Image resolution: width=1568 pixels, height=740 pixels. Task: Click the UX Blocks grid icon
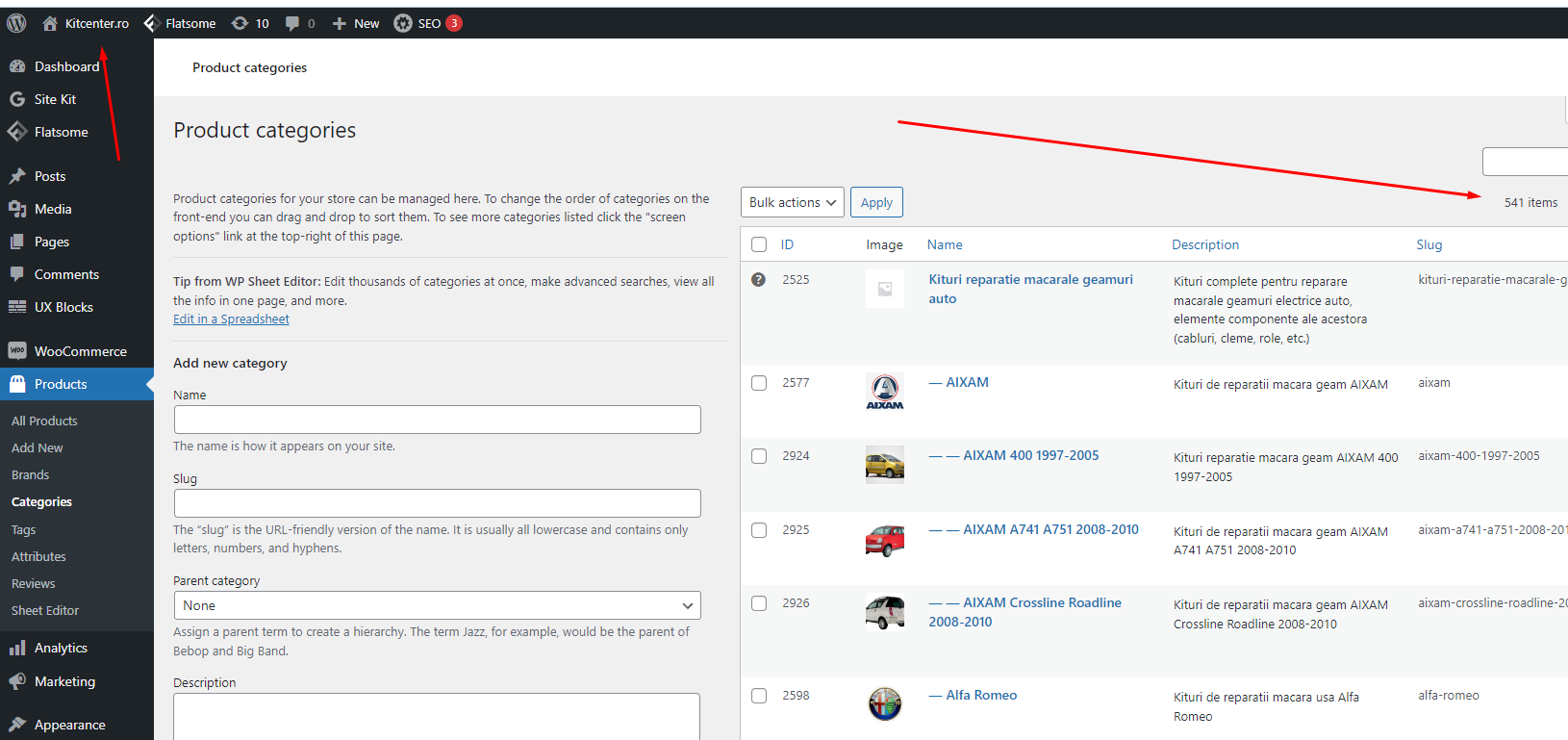pos(17,307)
